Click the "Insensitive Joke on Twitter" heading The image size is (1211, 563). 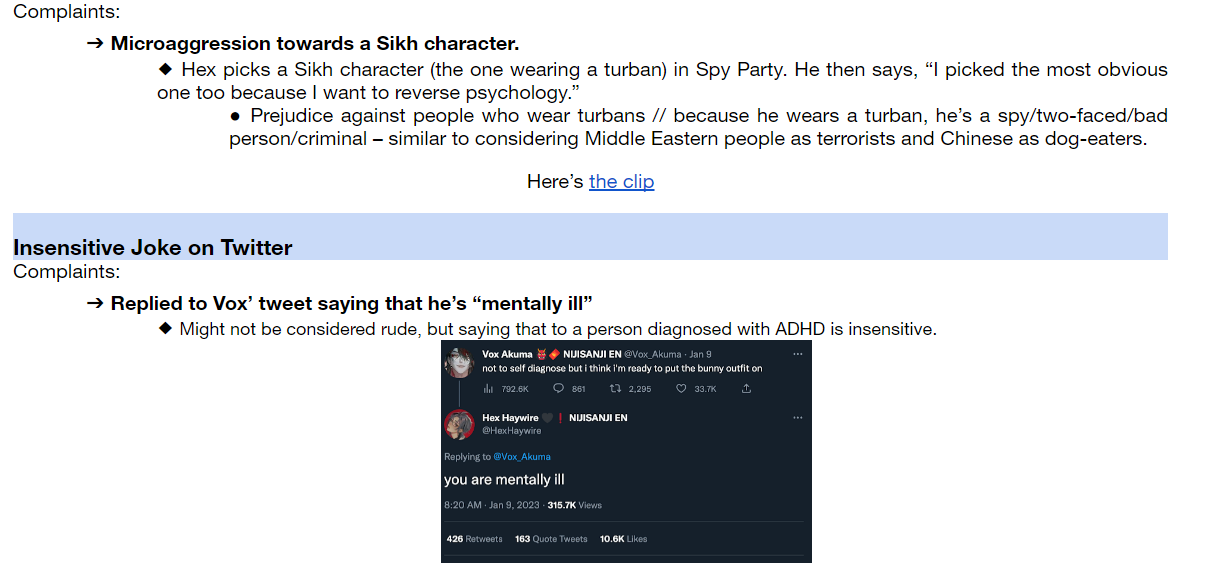pos(153,247)
